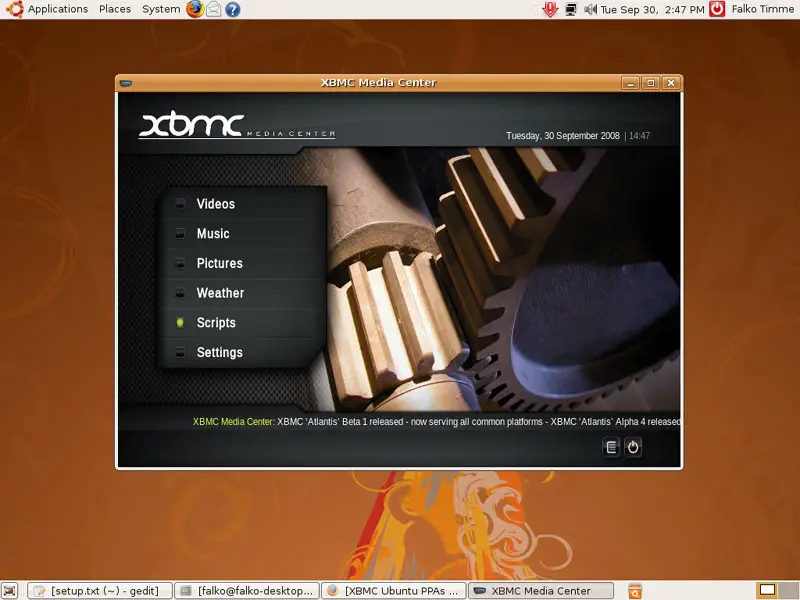Switch to the XBMC Ubuntu PPAs browser window
The width and height of the screenshot is (800, 600).
click(394, 591)
